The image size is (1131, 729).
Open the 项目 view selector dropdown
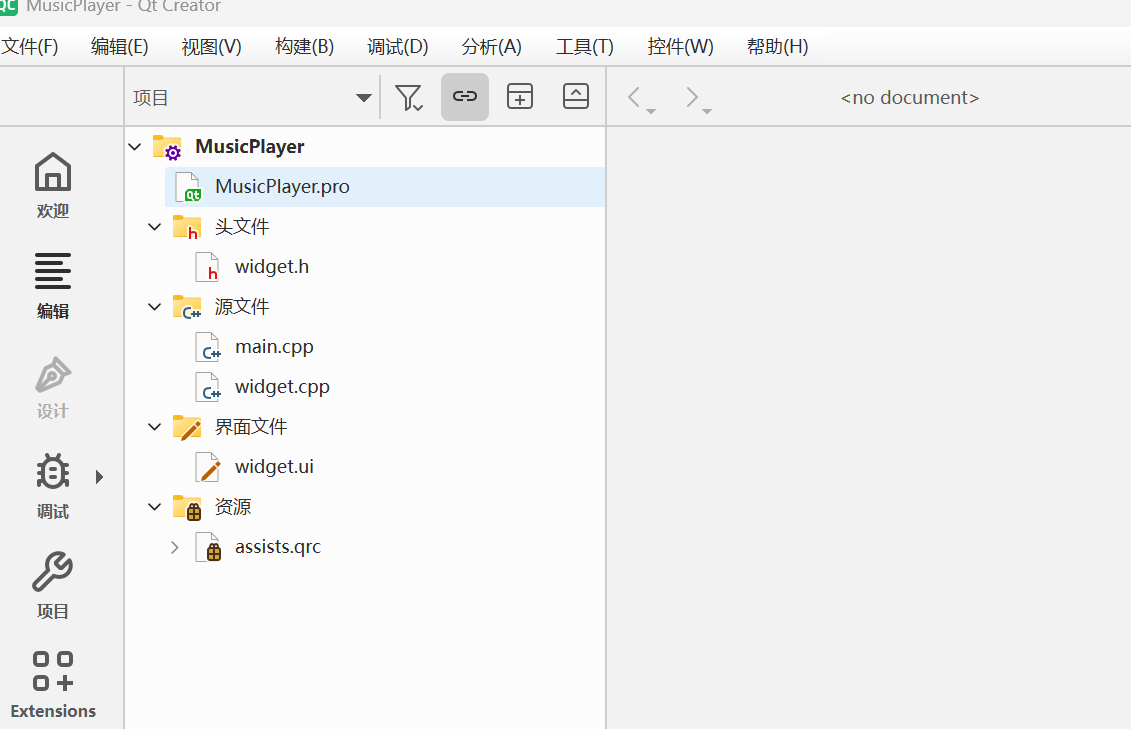click(252, 98)
